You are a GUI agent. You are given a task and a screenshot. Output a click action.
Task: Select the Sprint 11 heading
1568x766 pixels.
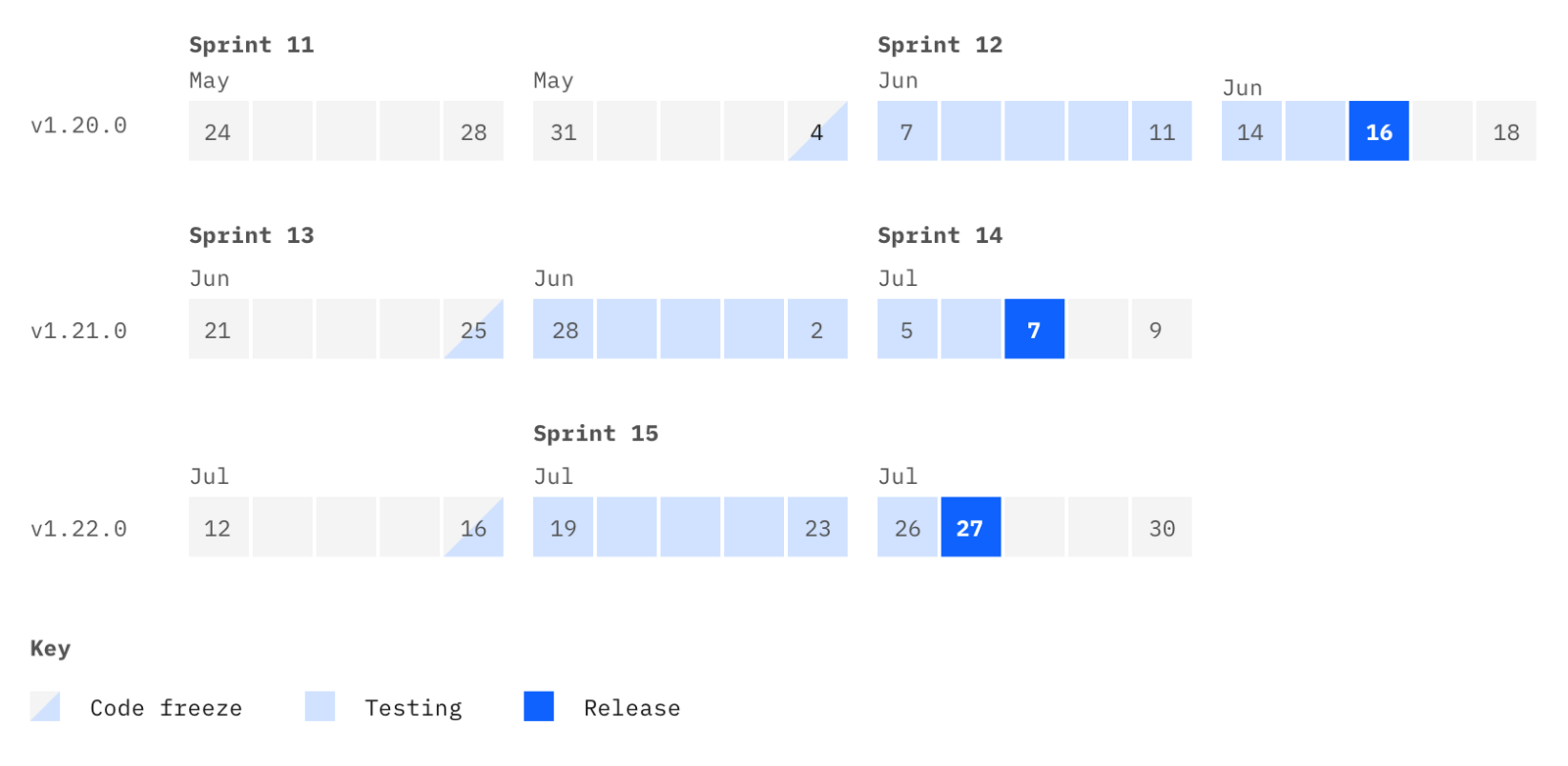pos(251,45)
